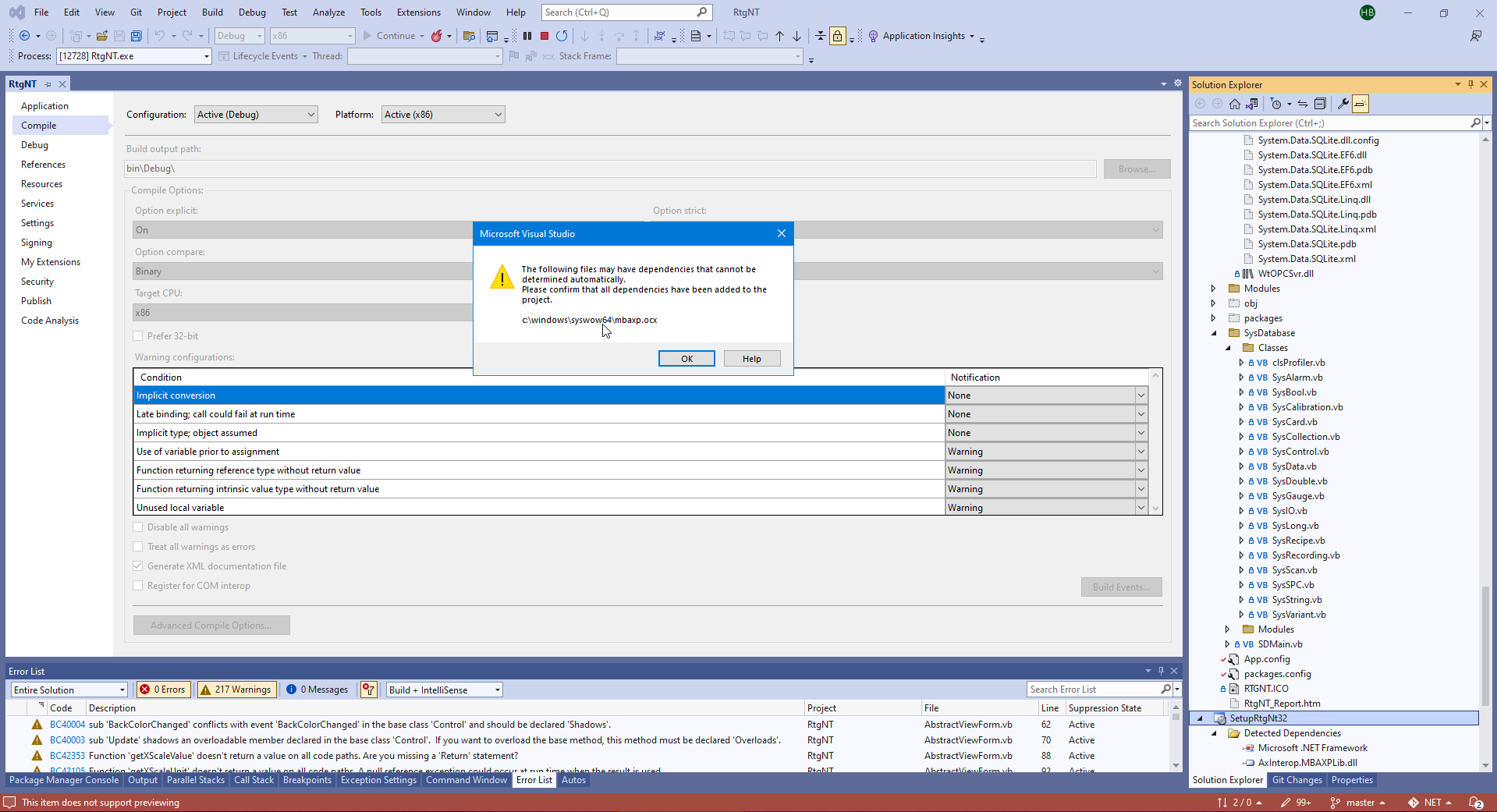Click the 'Search Solution Explorer' input field
Viewport: 1497px width, 812px height.
click(1328, 123)
